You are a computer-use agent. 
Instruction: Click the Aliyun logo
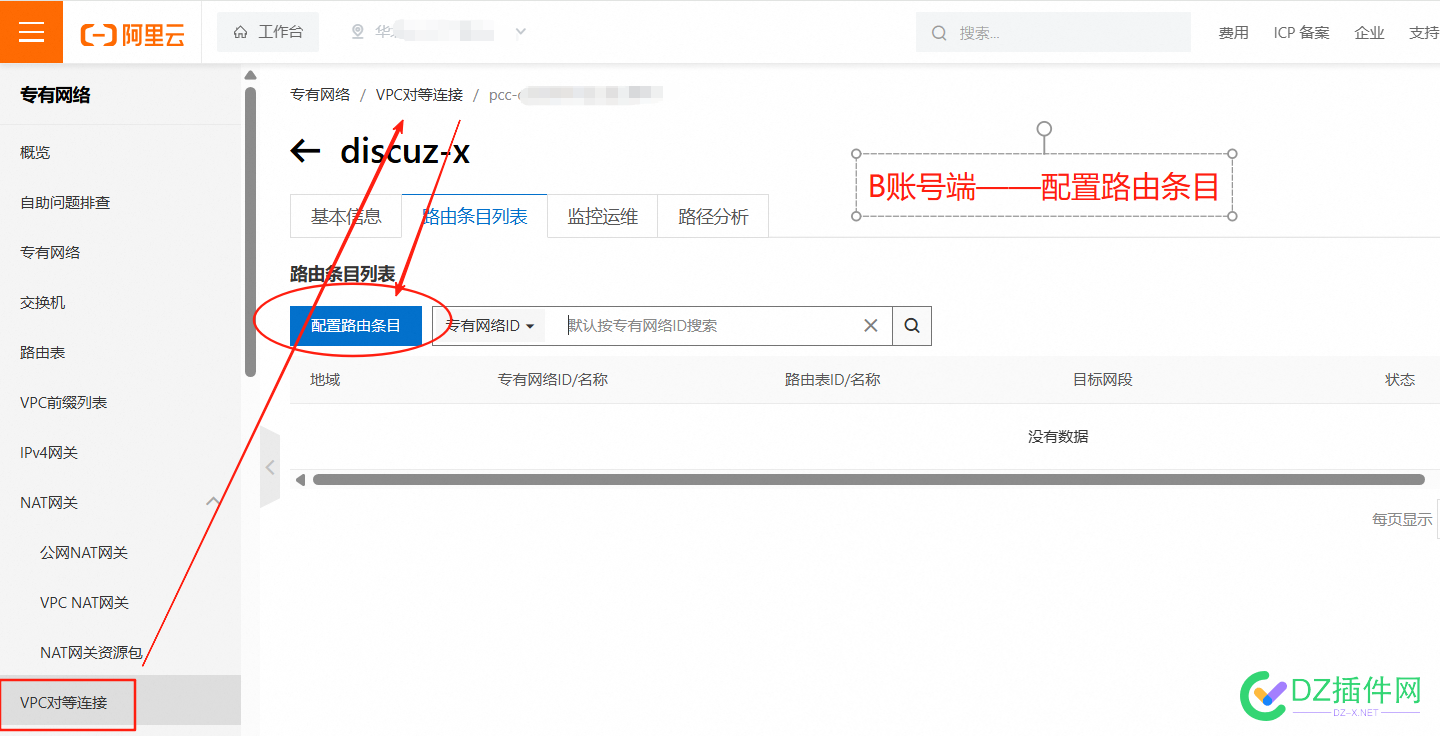[x=131, y=31]
